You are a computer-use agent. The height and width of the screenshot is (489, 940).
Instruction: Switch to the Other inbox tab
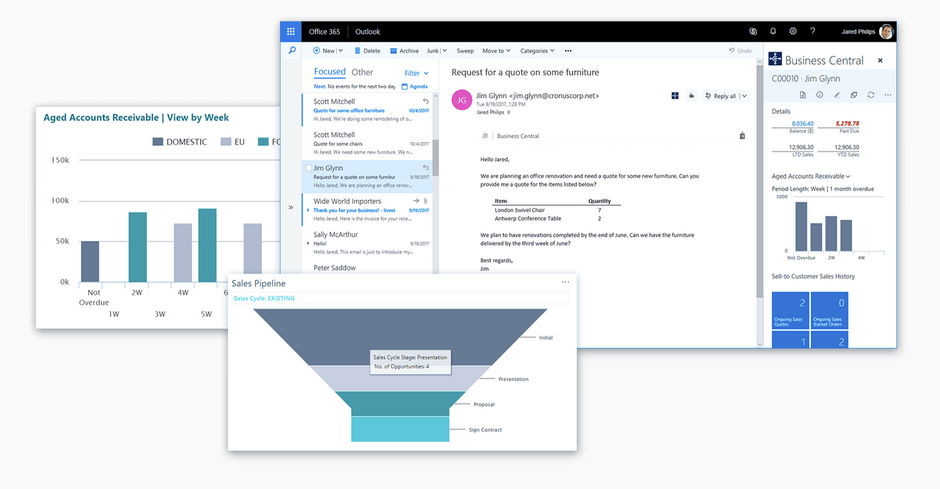pyautogui.click(x=362, y=72)
